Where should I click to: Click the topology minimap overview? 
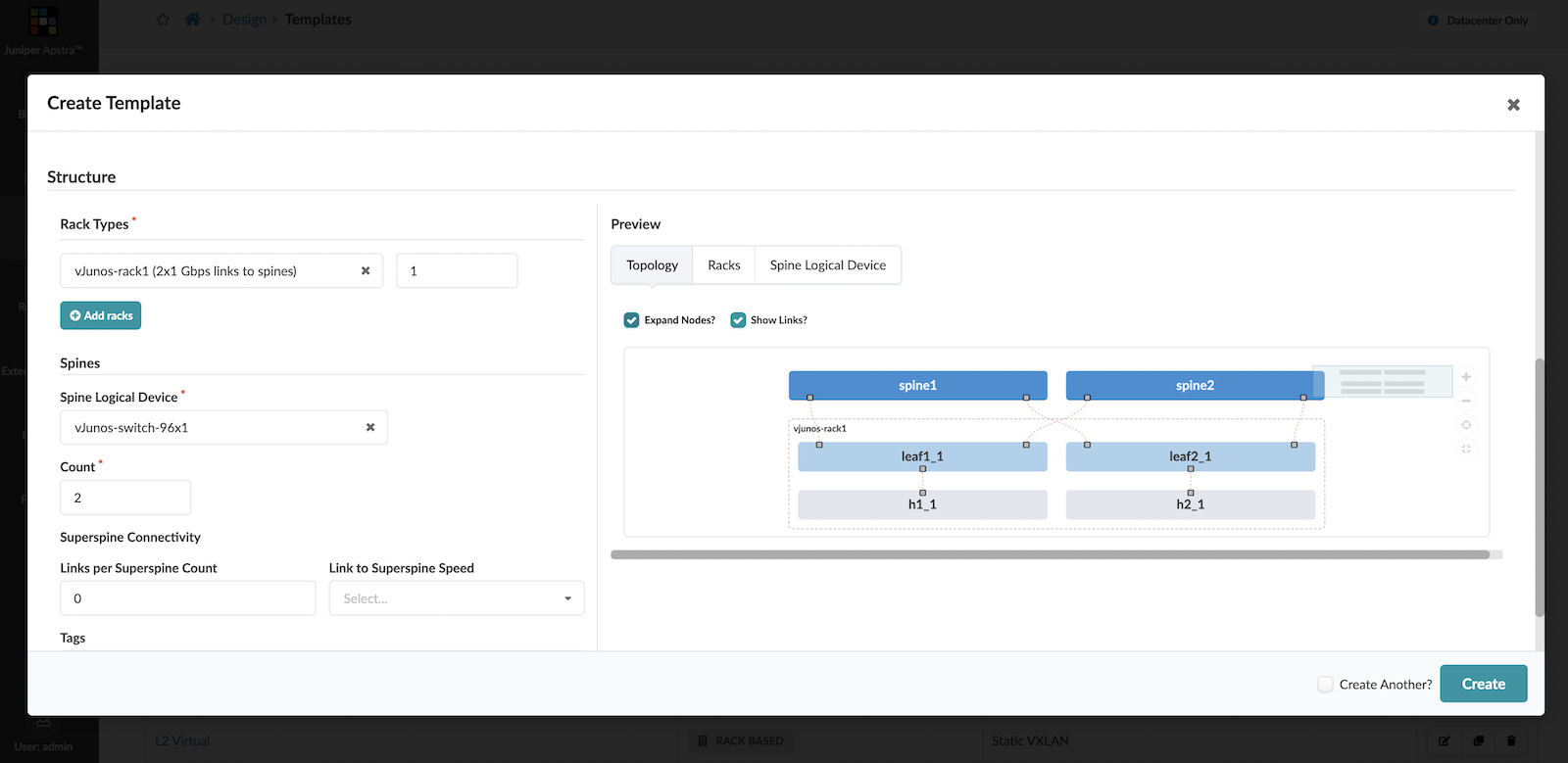[x=1383, y=382]
